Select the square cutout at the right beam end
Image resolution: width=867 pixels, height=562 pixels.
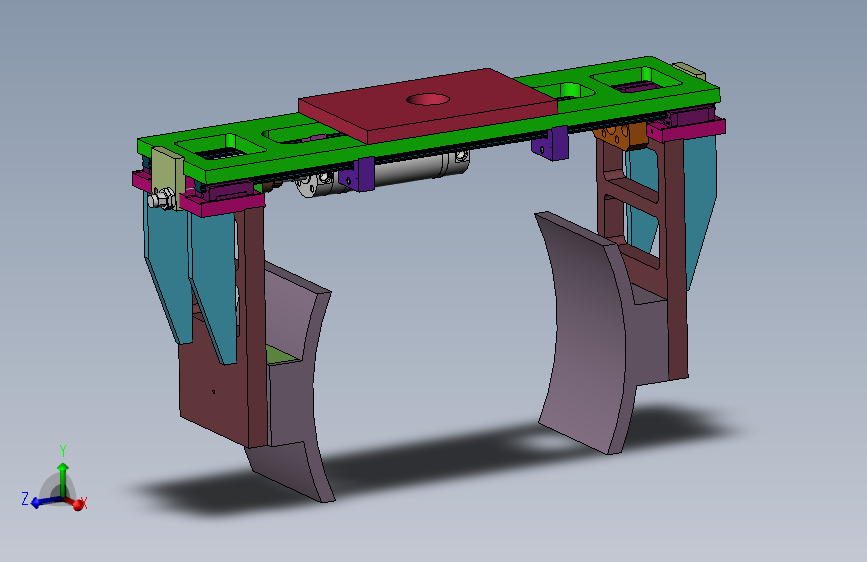click(636, 80)
